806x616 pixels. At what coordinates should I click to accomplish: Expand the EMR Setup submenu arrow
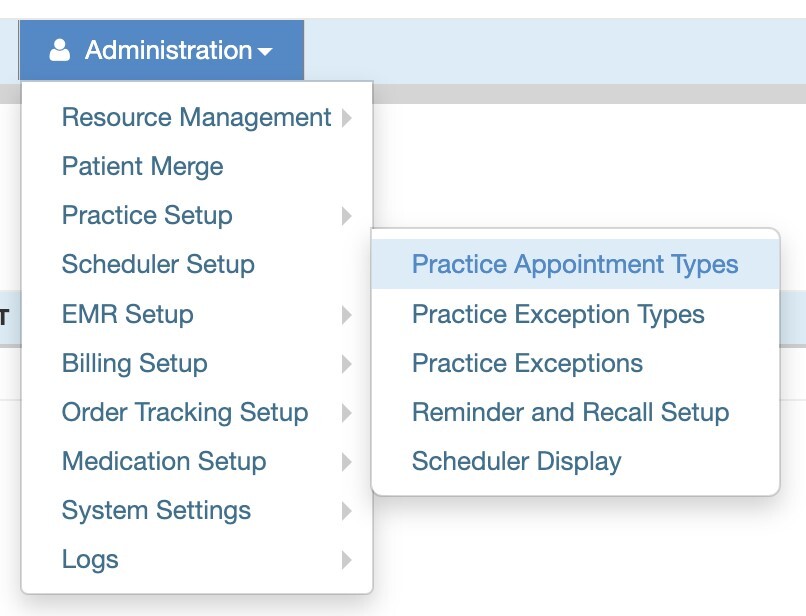[x=346, y=315]
